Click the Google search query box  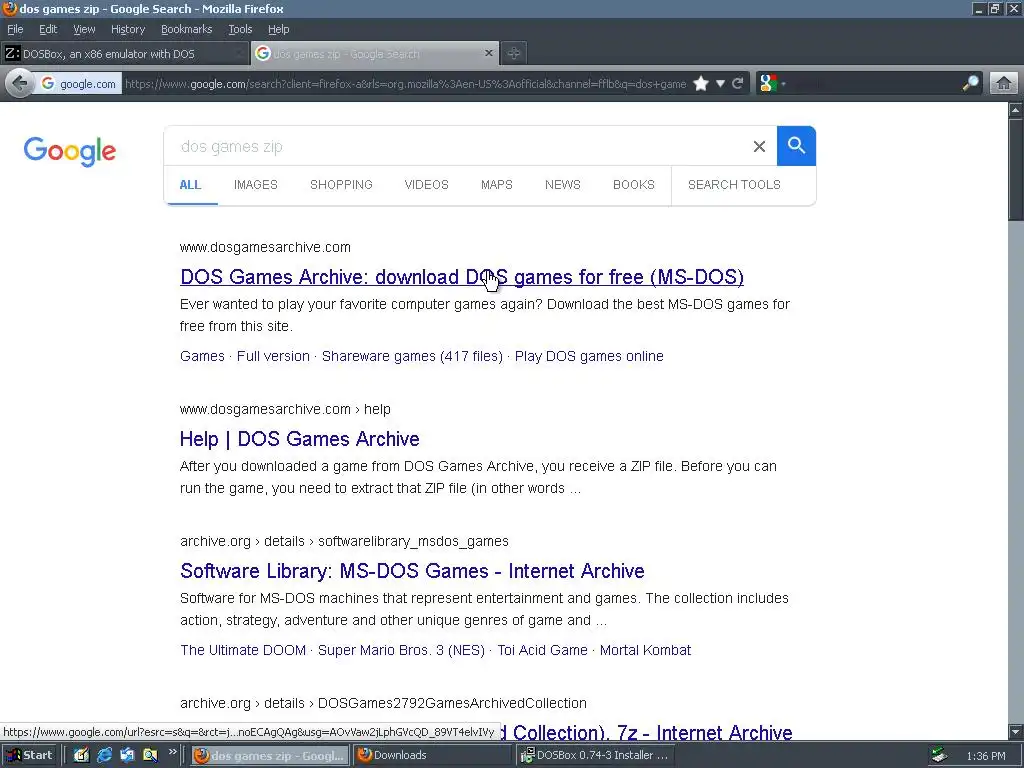tap(457, 146)
